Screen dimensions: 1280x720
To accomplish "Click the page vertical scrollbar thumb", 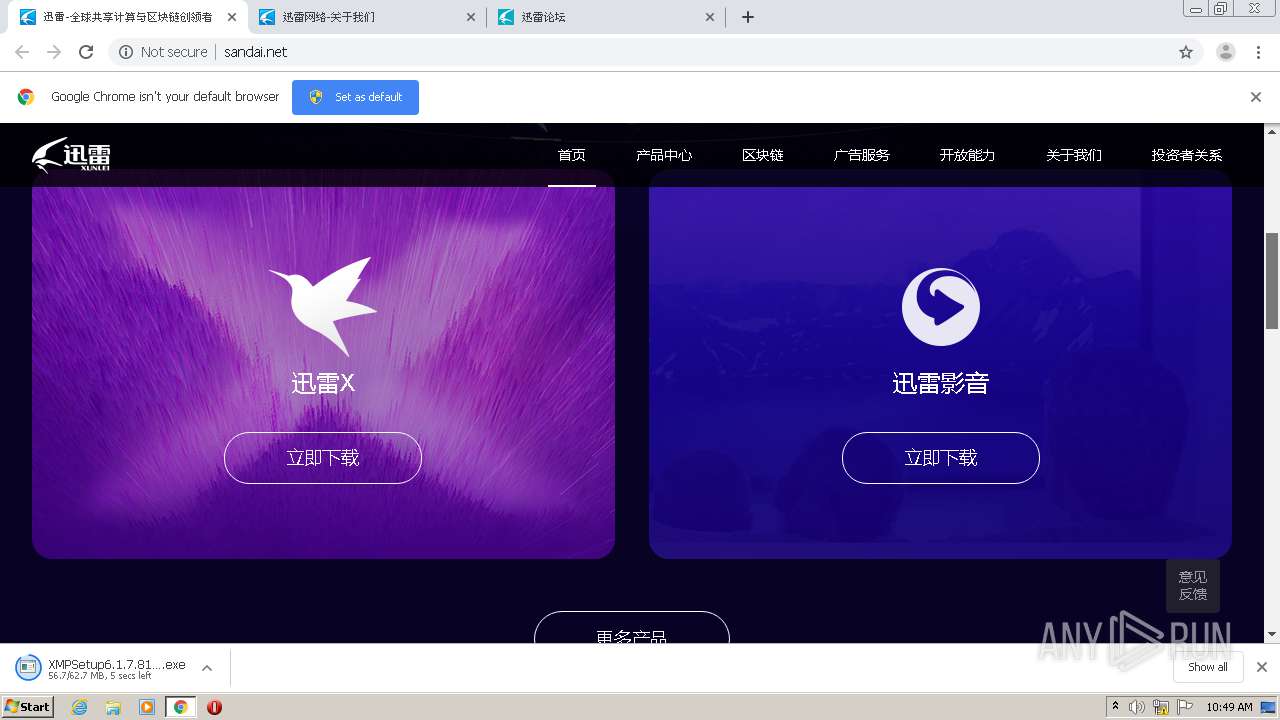I will (x=1272, y=280).
